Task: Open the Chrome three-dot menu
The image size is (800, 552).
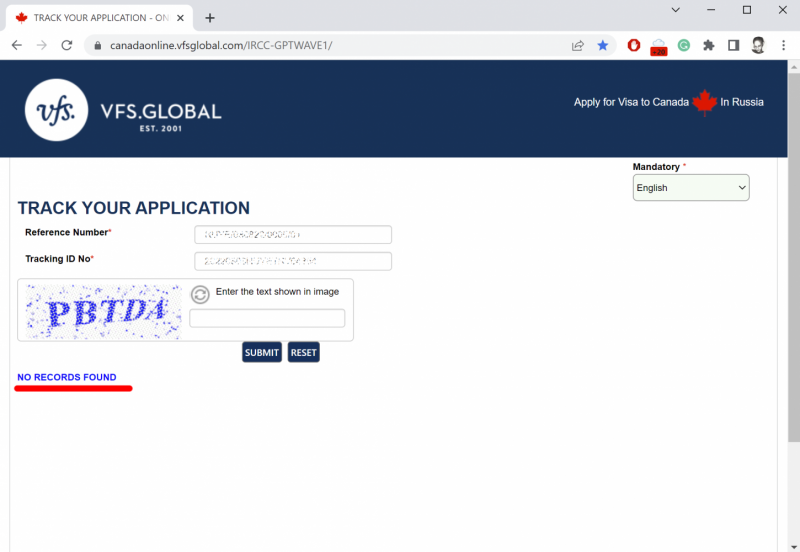Action: pos(782,45)
